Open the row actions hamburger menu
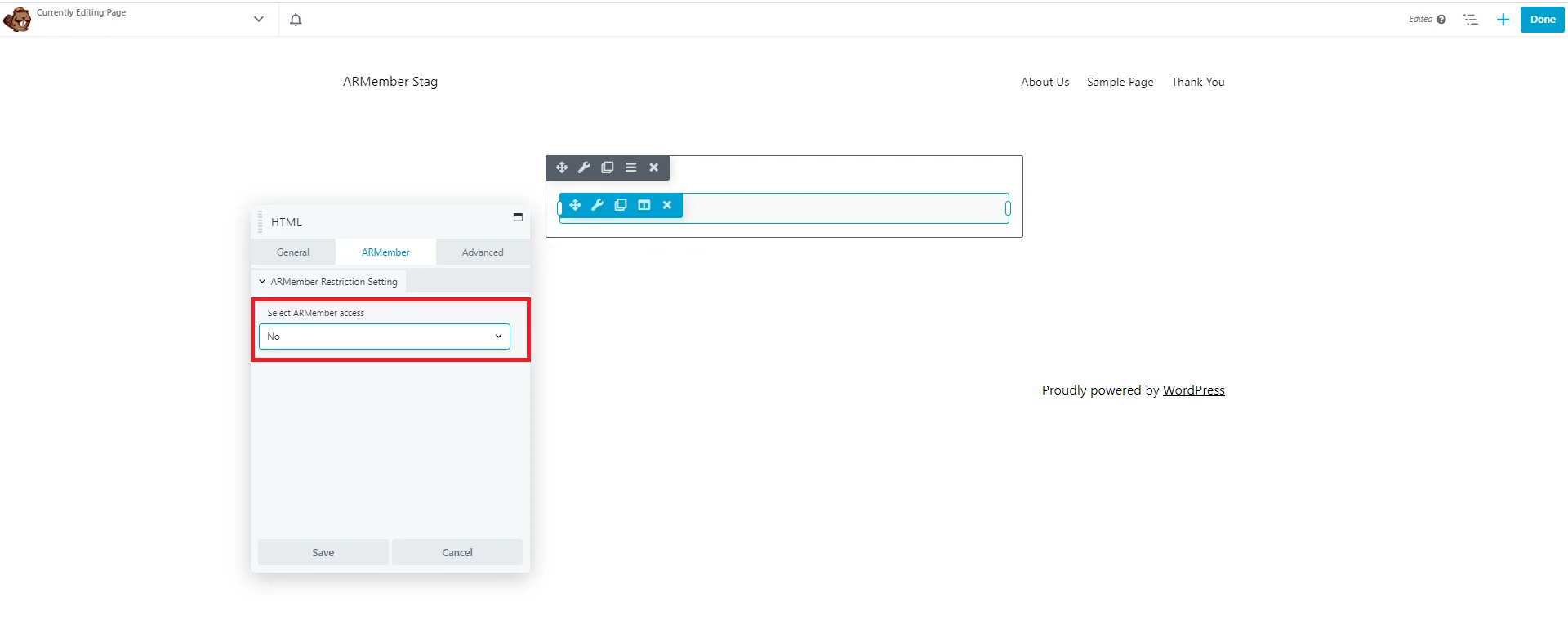 coord(630,167)
